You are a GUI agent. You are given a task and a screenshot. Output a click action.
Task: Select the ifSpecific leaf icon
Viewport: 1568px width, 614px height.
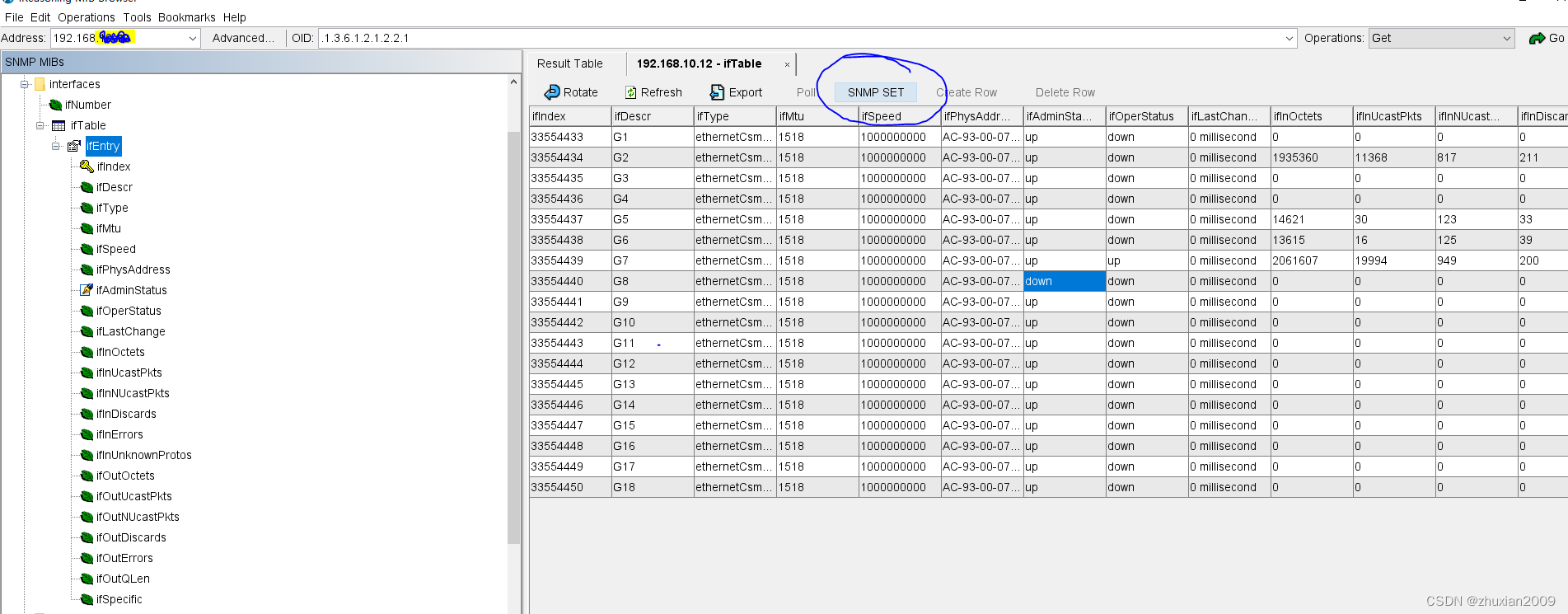pyautogui.click(x=87, y=599)
